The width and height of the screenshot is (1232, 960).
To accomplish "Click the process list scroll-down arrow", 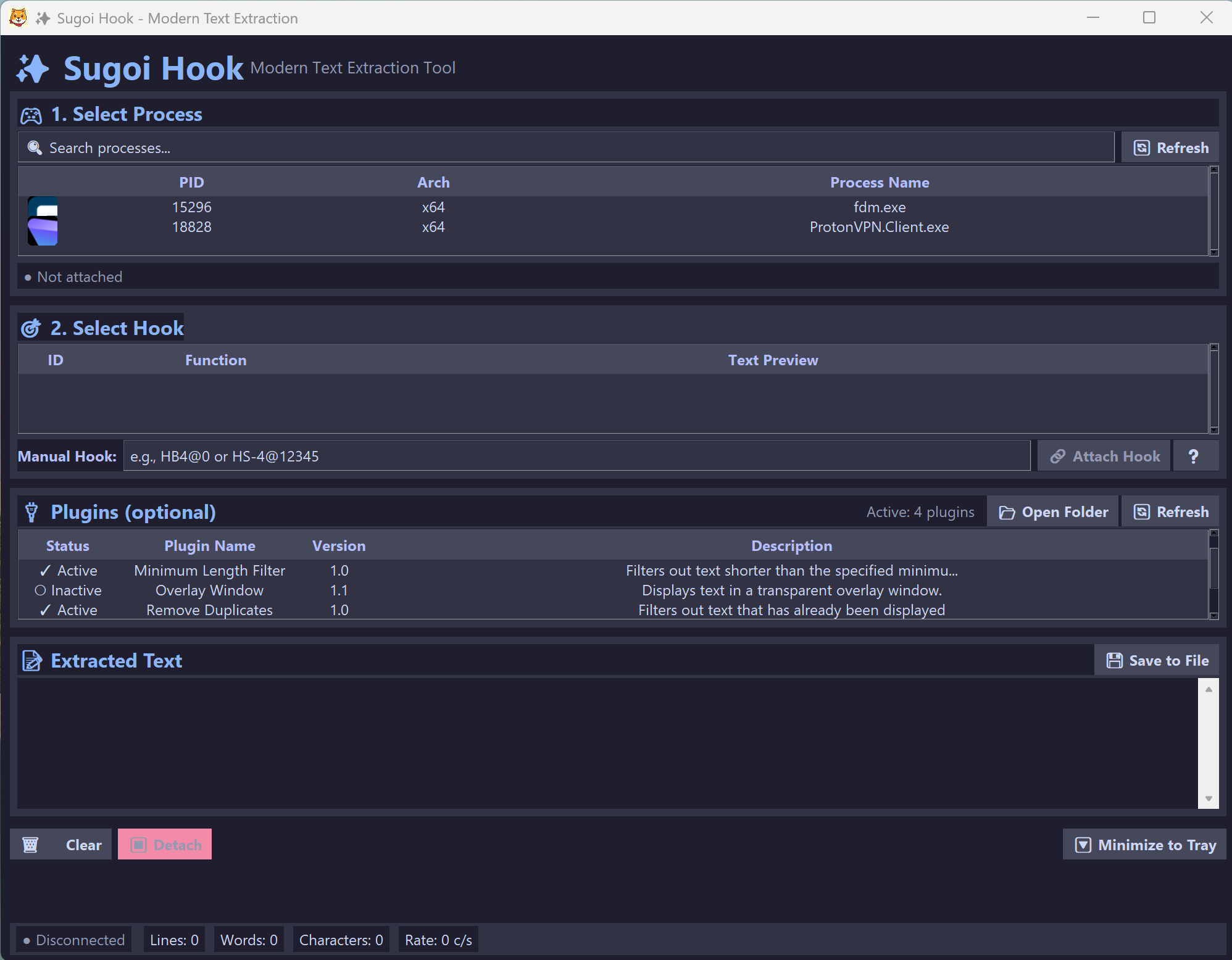I will pos(1213,252).
